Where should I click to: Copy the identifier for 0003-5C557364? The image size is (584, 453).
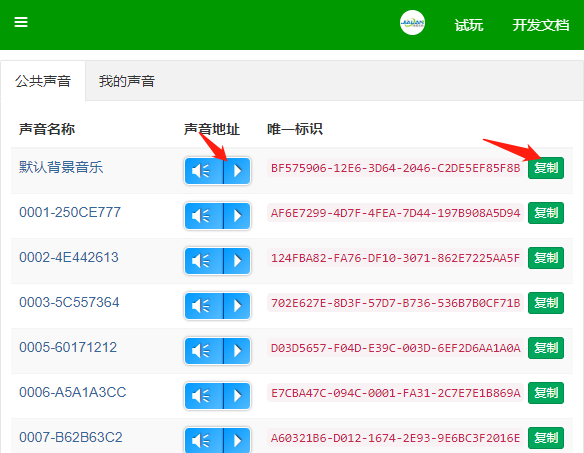pyautogui.click(x=546, y=303)
